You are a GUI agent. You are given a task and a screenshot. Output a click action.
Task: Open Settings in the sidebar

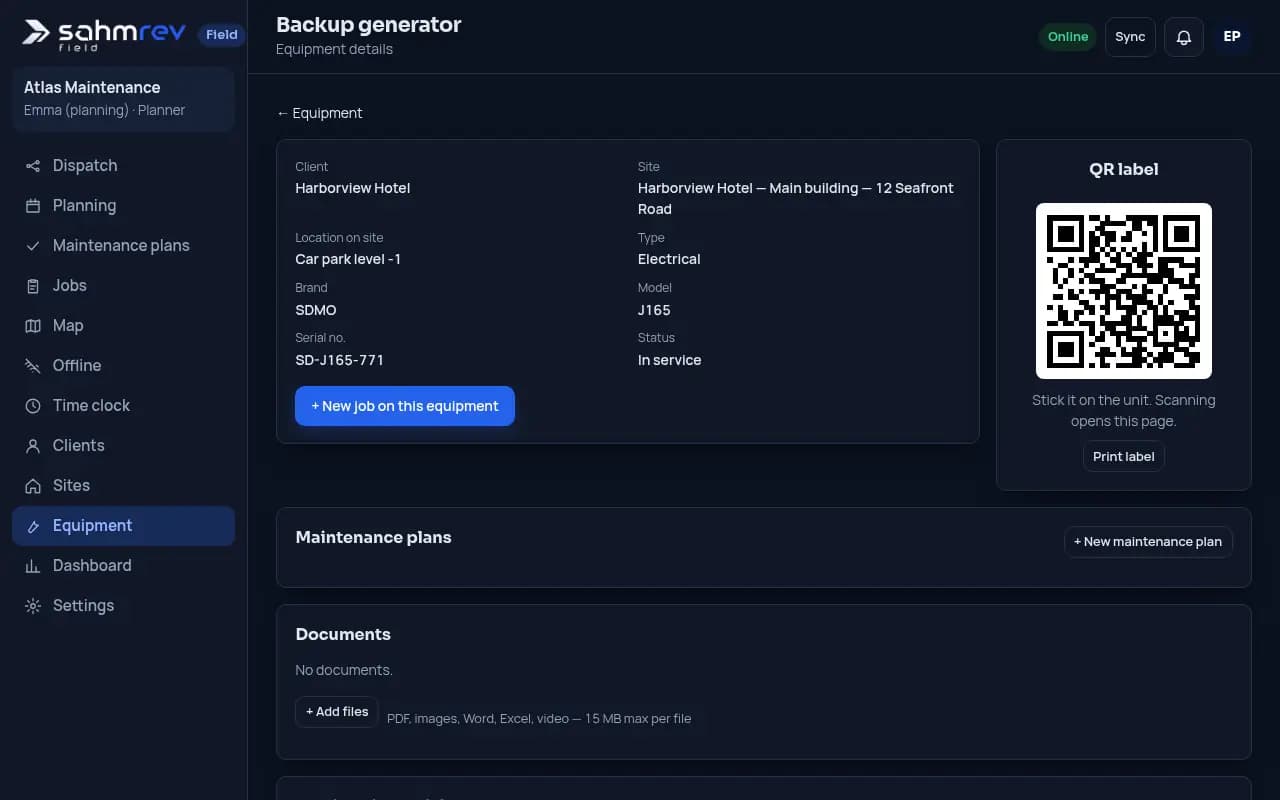click(x=124, y=606)
